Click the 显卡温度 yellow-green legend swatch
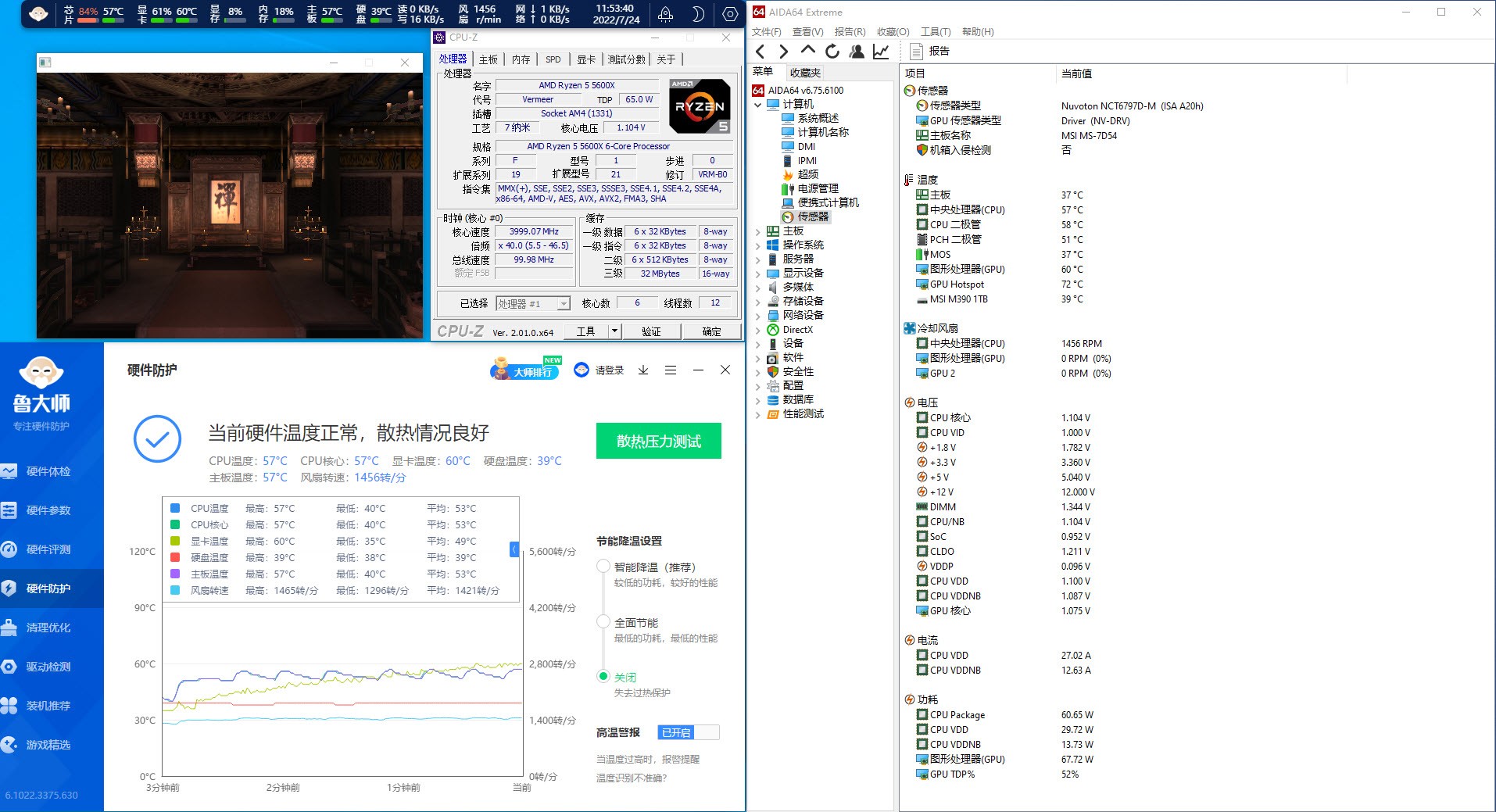The height and width of the screenshot is (812, 1496). [x=175, y=541]
